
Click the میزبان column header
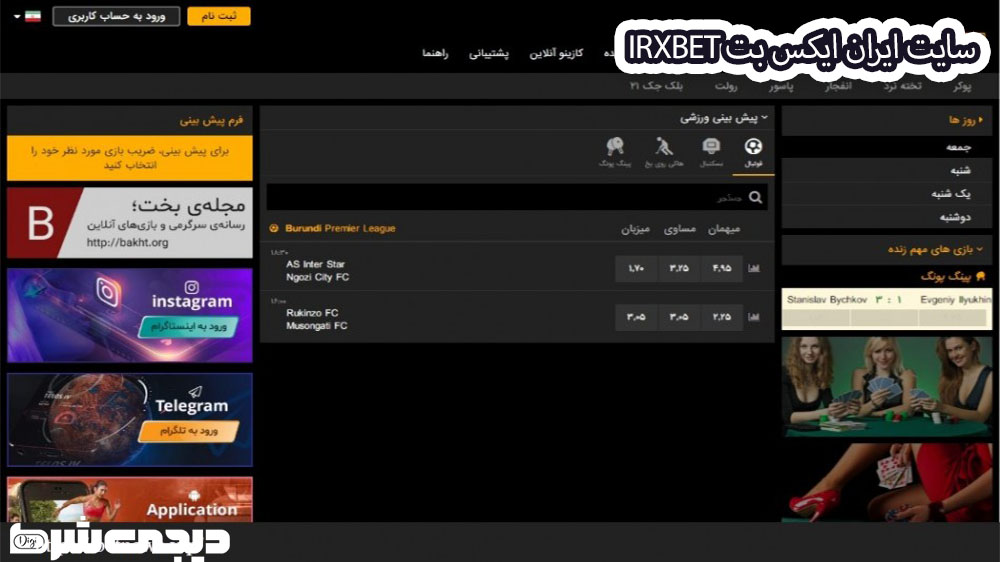(x=635, y=228)
